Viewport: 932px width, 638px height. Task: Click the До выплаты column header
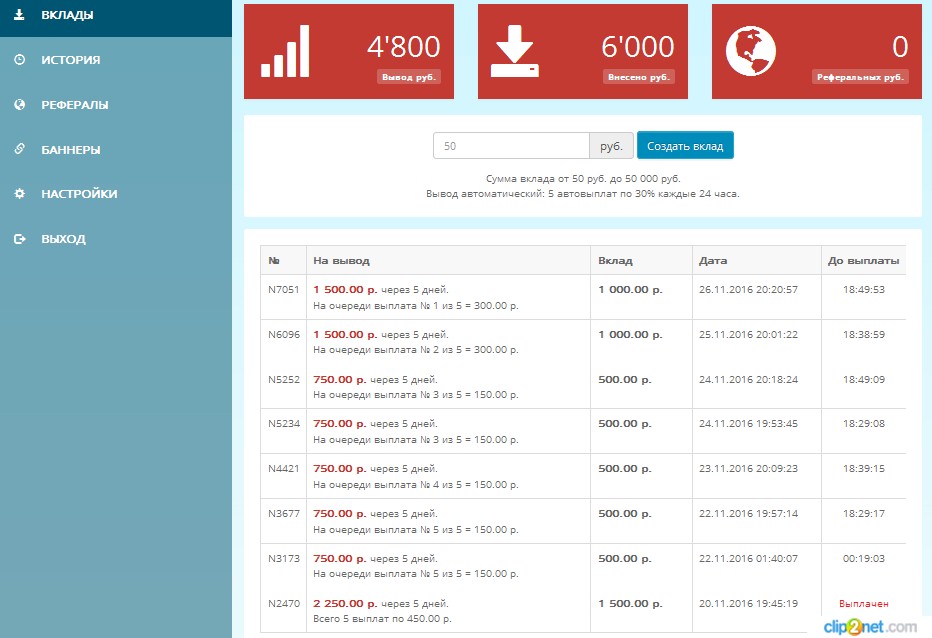864,260
